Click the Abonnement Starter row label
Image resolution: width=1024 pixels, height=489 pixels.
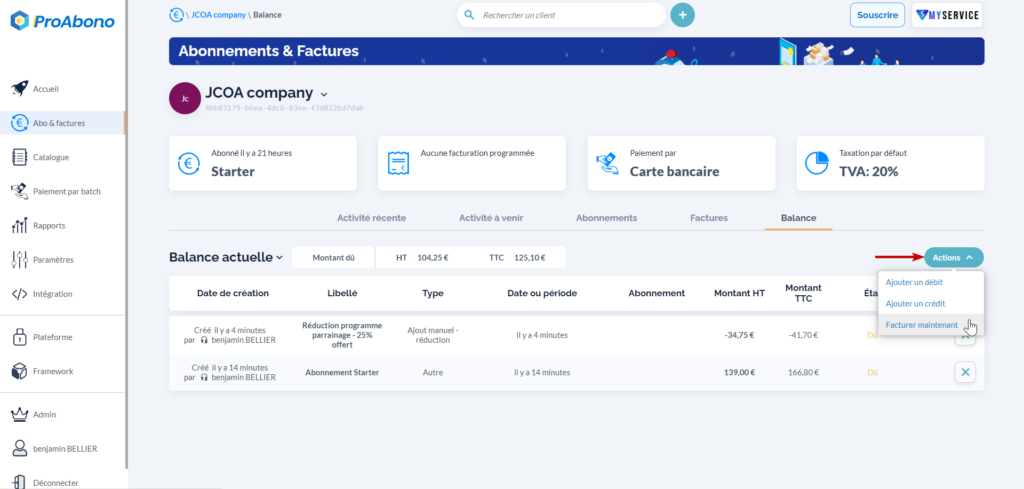(x=342, y=373)
